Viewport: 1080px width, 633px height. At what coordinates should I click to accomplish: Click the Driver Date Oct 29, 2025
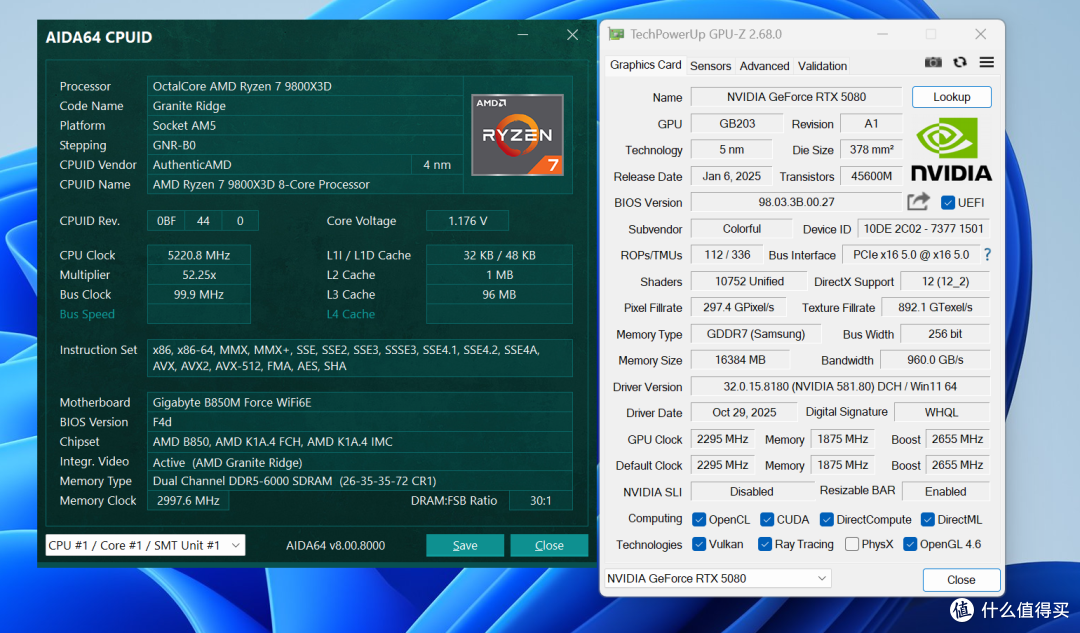744,413
